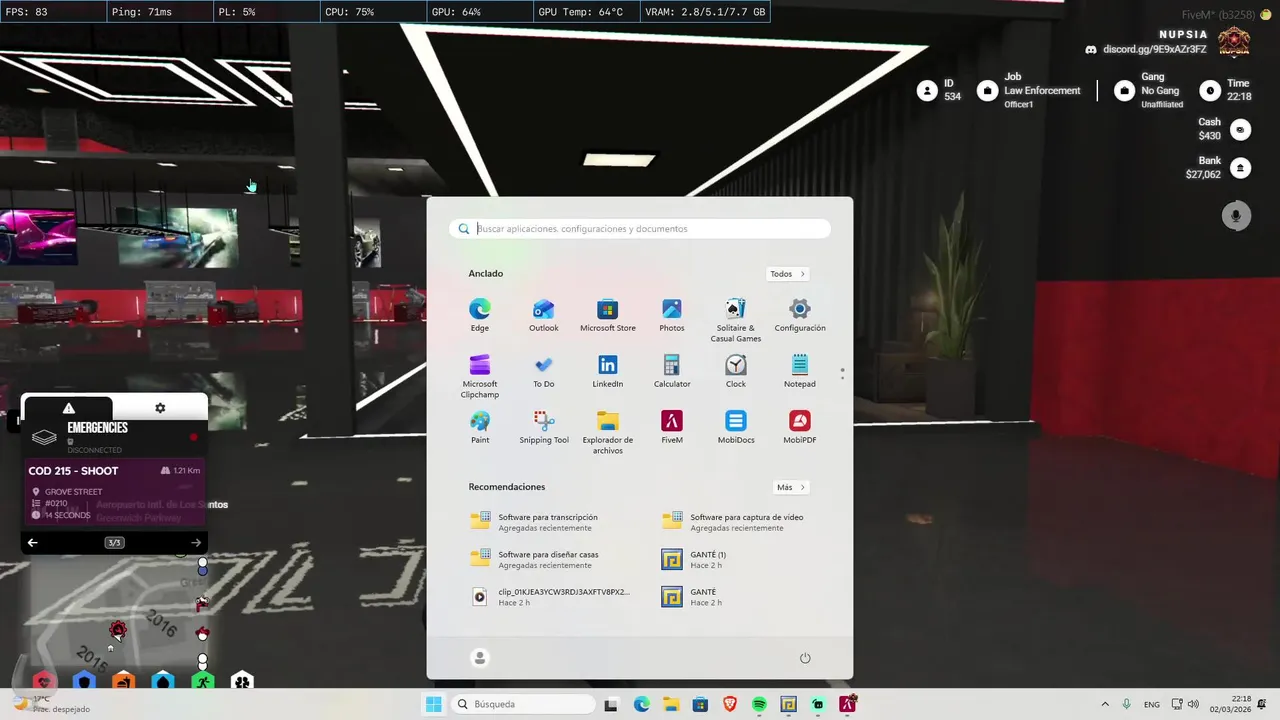Switch to the dispatch alerts warning tab

pos(68,407)
